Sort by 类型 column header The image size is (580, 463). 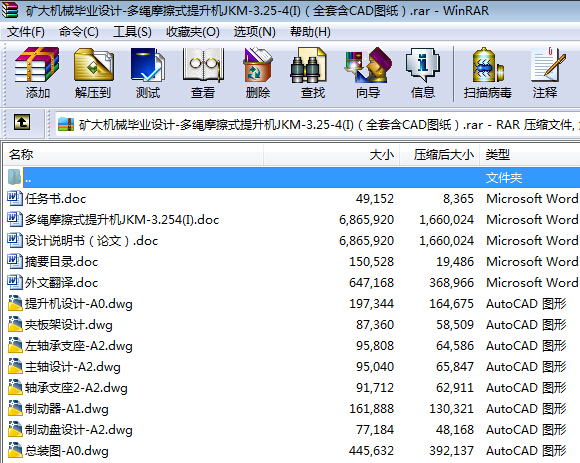[530, 155]
